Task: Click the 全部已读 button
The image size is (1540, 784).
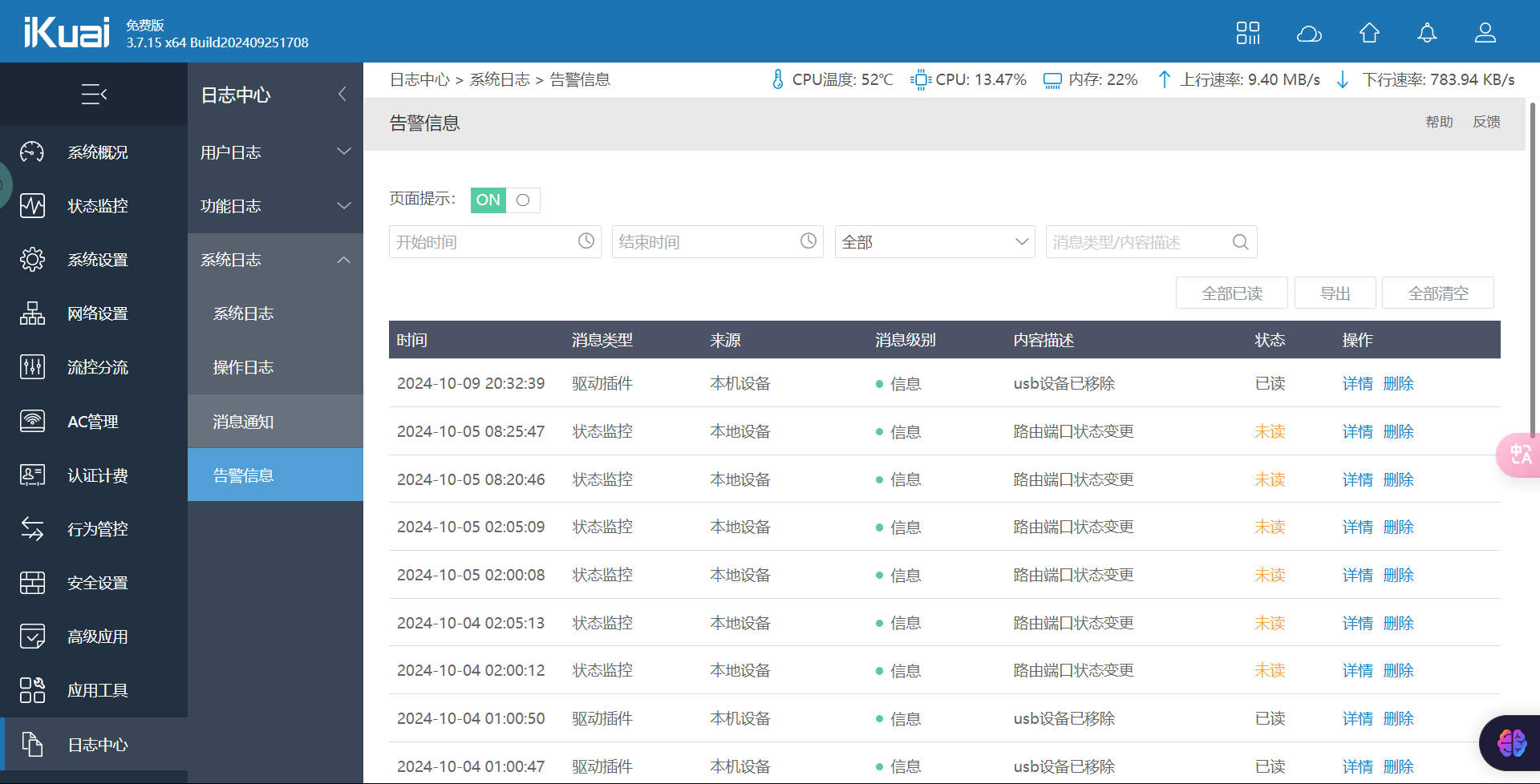Action: [1232, 293]
